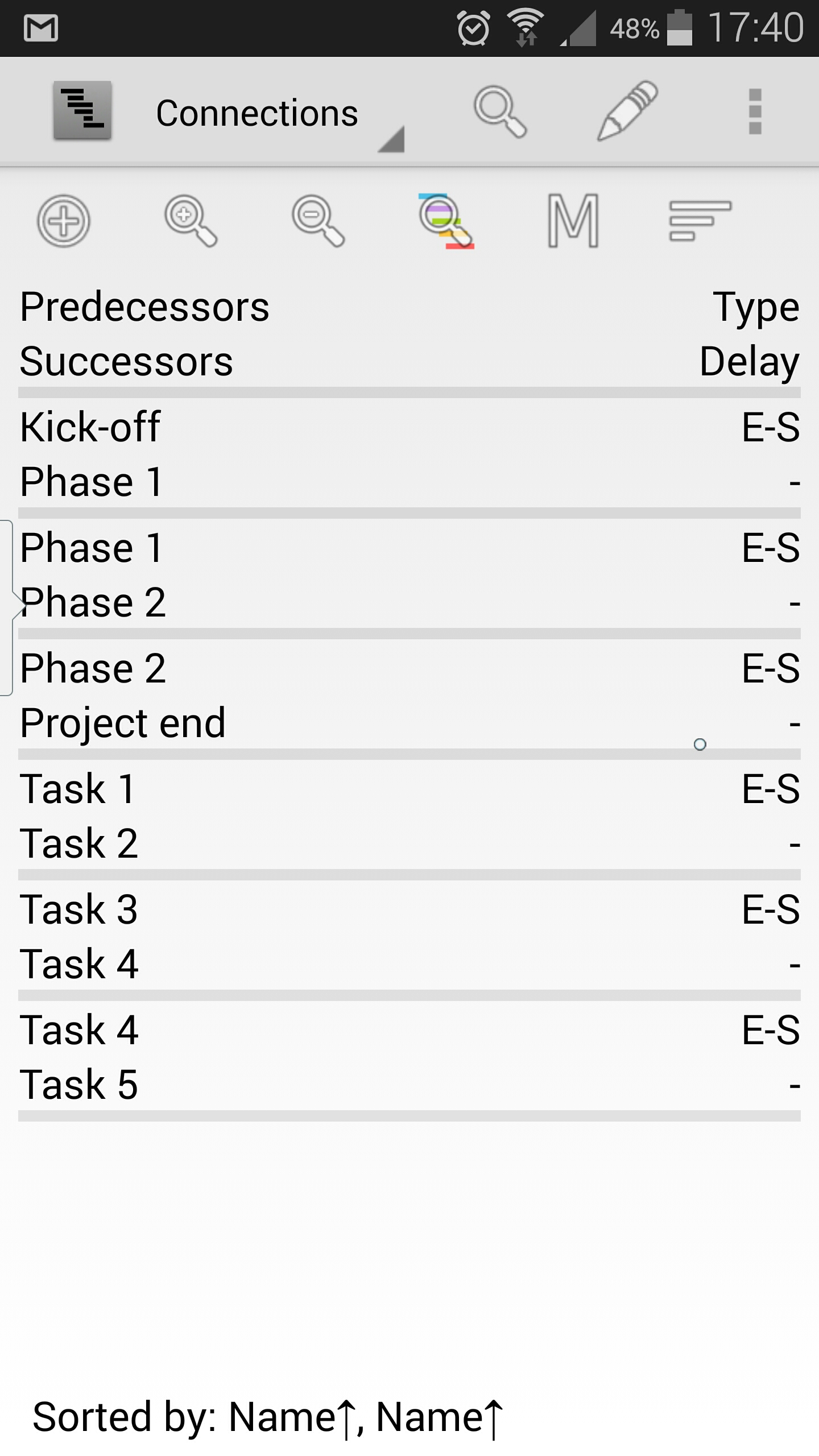Tap the Gantt chart app icon
Viewport: 819px width, 1456px height.
click(82, 110)
